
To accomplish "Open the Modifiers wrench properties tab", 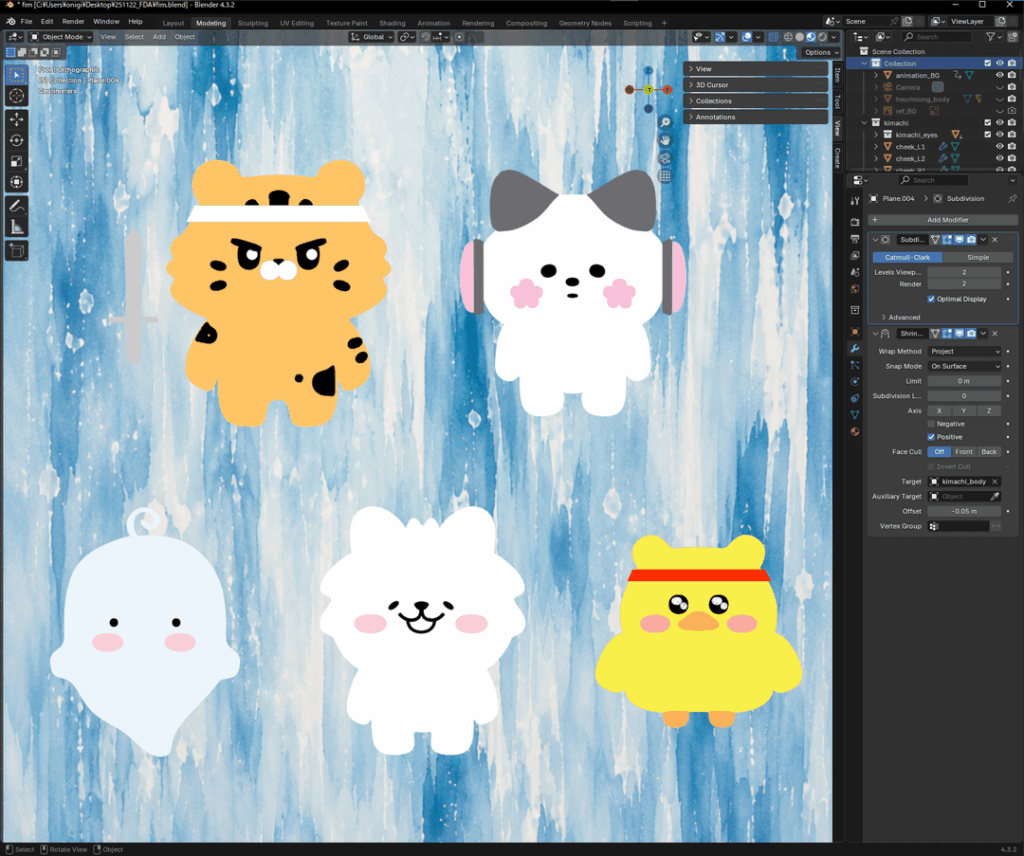I will pos(855,349).
